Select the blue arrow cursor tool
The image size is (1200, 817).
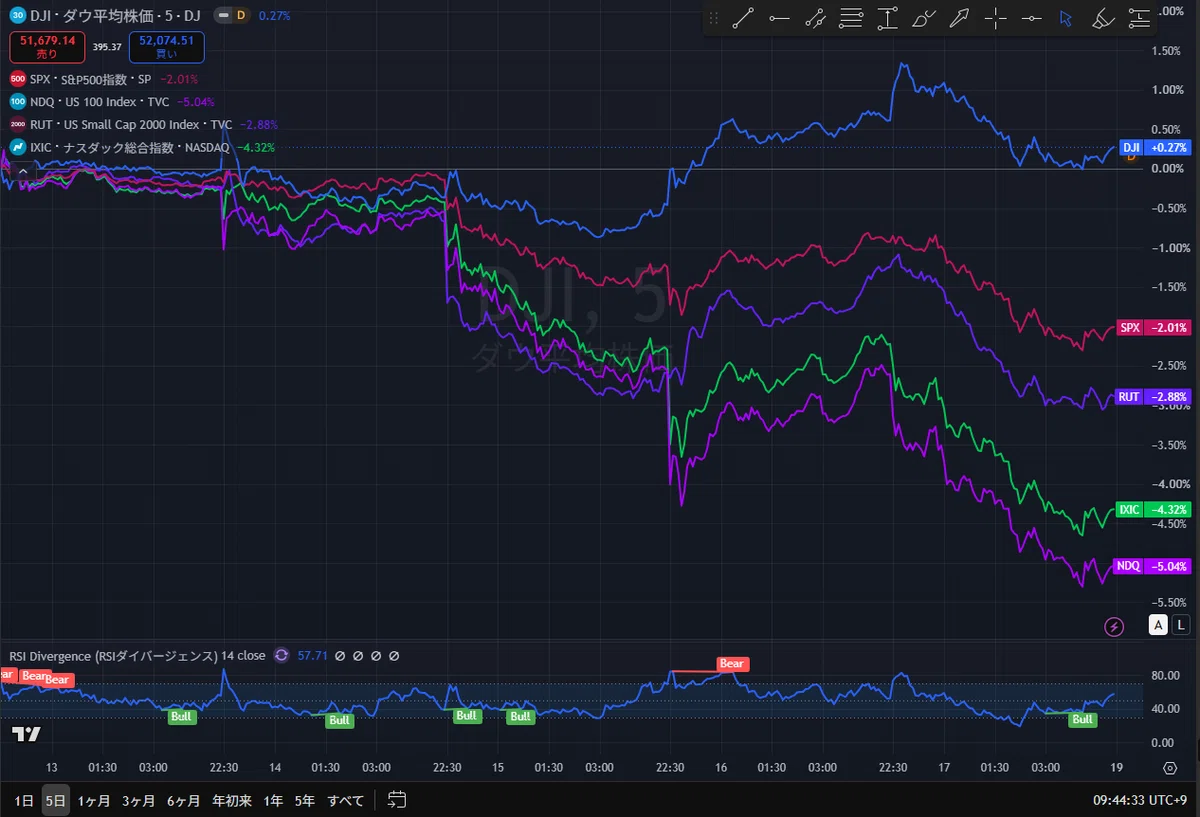[x=1066, y=18]
